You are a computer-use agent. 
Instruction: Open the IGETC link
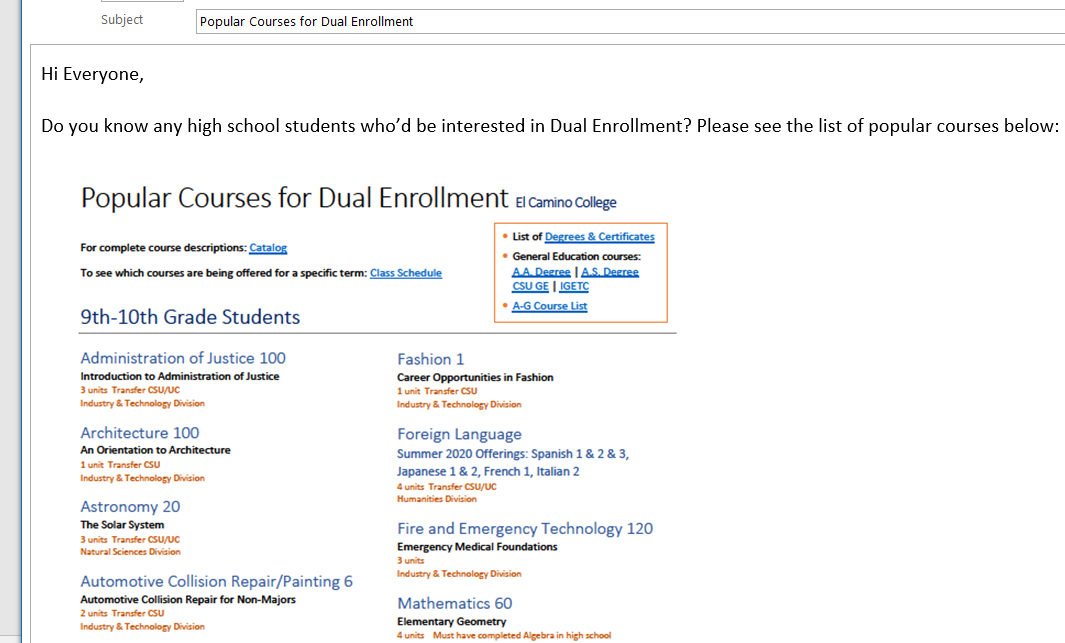click(x=574, y=286)
